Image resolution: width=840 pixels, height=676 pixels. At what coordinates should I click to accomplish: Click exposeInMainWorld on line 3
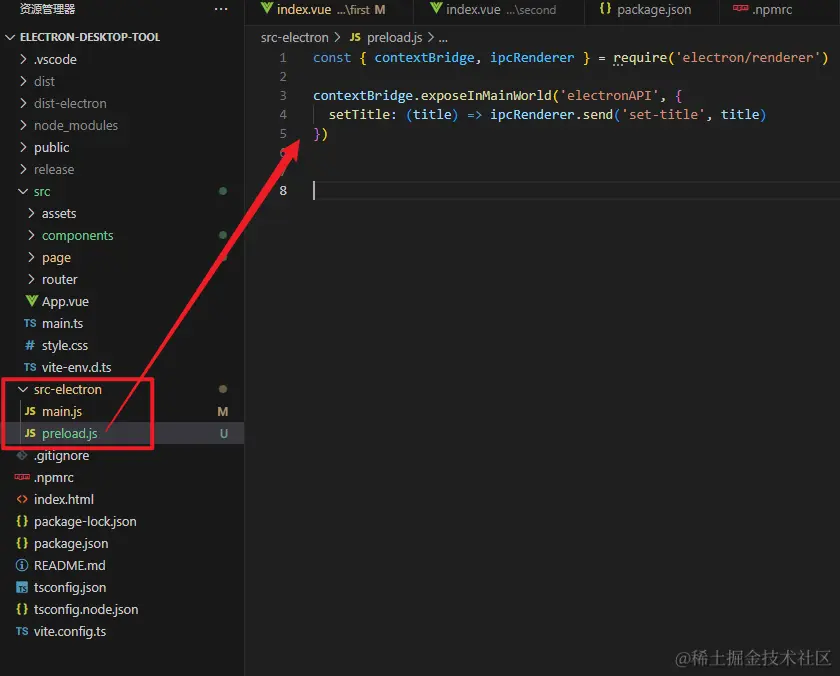tap(486, 95)
